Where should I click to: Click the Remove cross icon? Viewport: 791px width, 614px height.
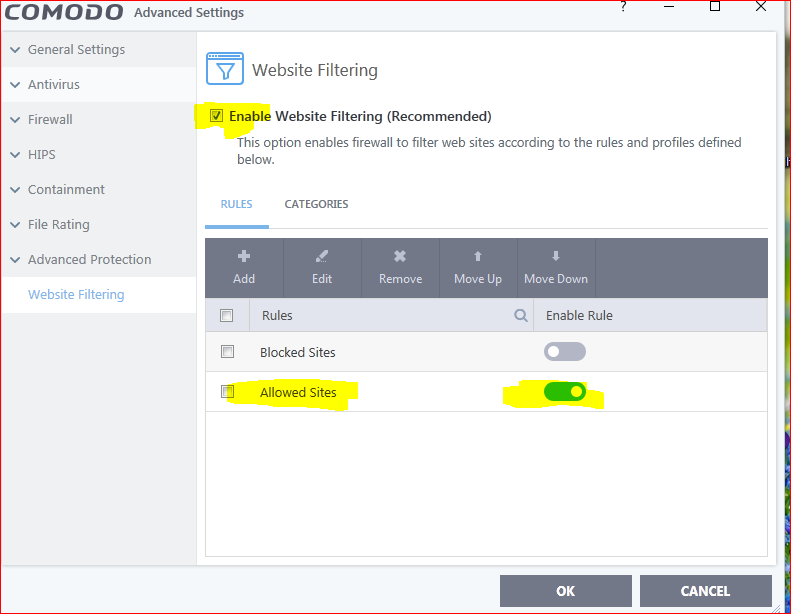pyautogui.click(x=400, y=256)
